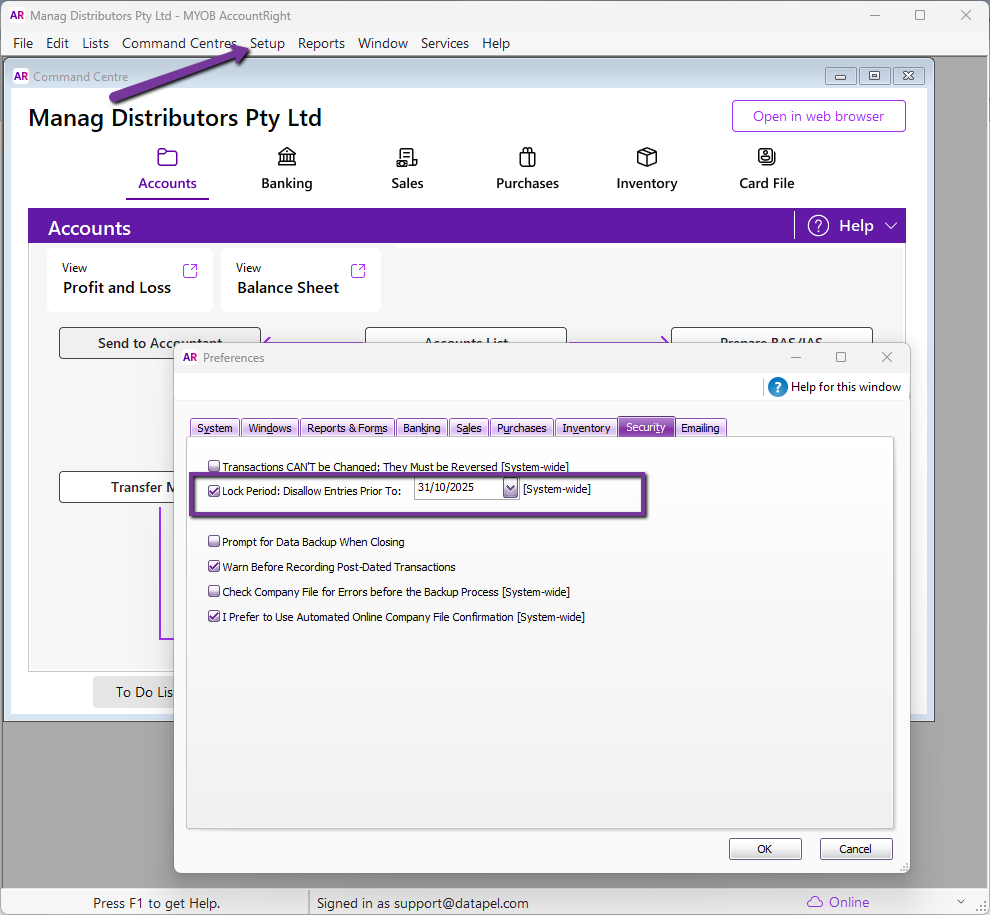Open the Banking command centre icon
990x915 pixels.
[x=287, y=157]
